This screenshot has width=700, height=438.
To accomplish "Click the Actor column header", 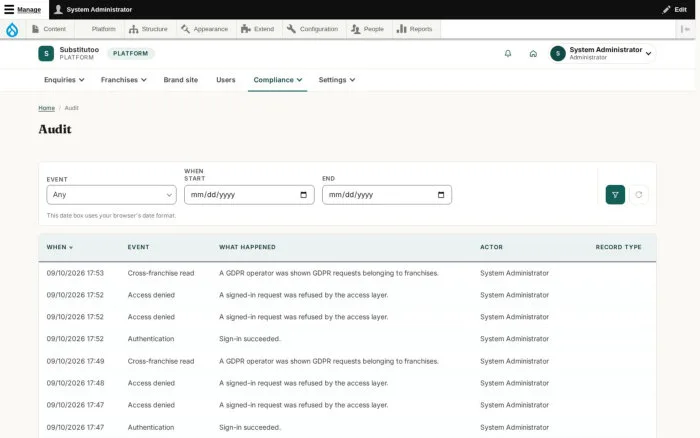I will pos(491,247).
